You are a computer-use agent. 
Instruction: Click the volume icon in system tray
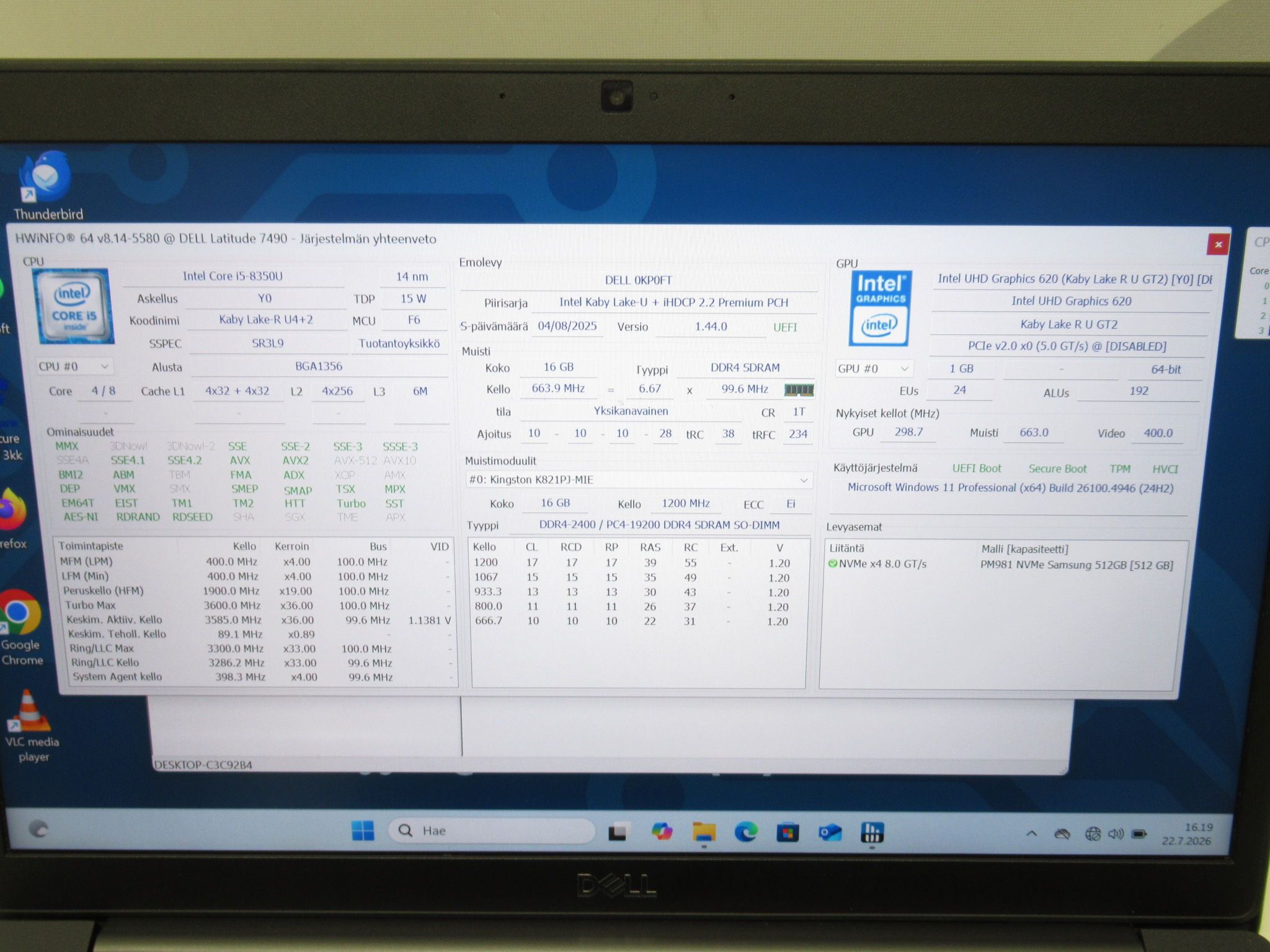point(1116,834)
